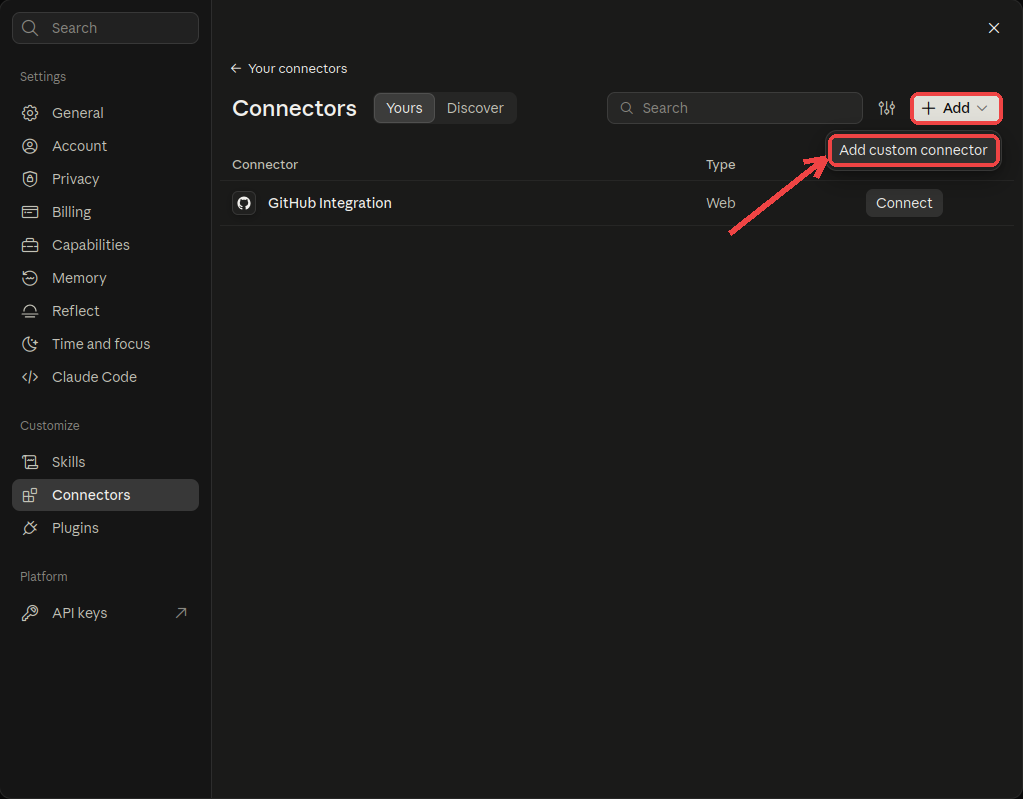Open Account settings
Viewport: 1023px width, 799px height.
(x=106, y=146)
